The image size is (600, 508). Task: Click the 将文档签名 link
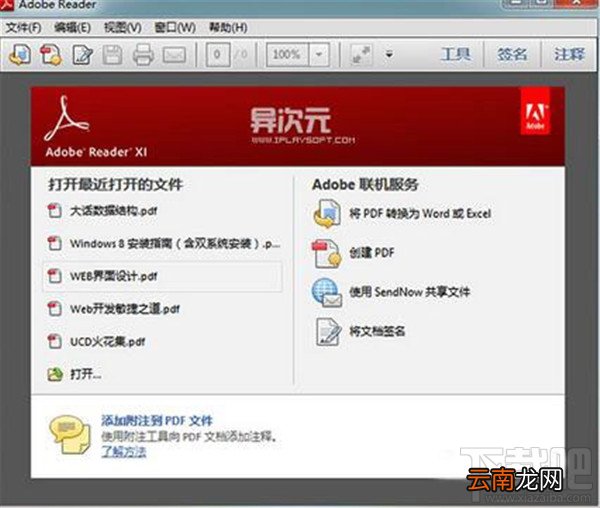(377, 331)
